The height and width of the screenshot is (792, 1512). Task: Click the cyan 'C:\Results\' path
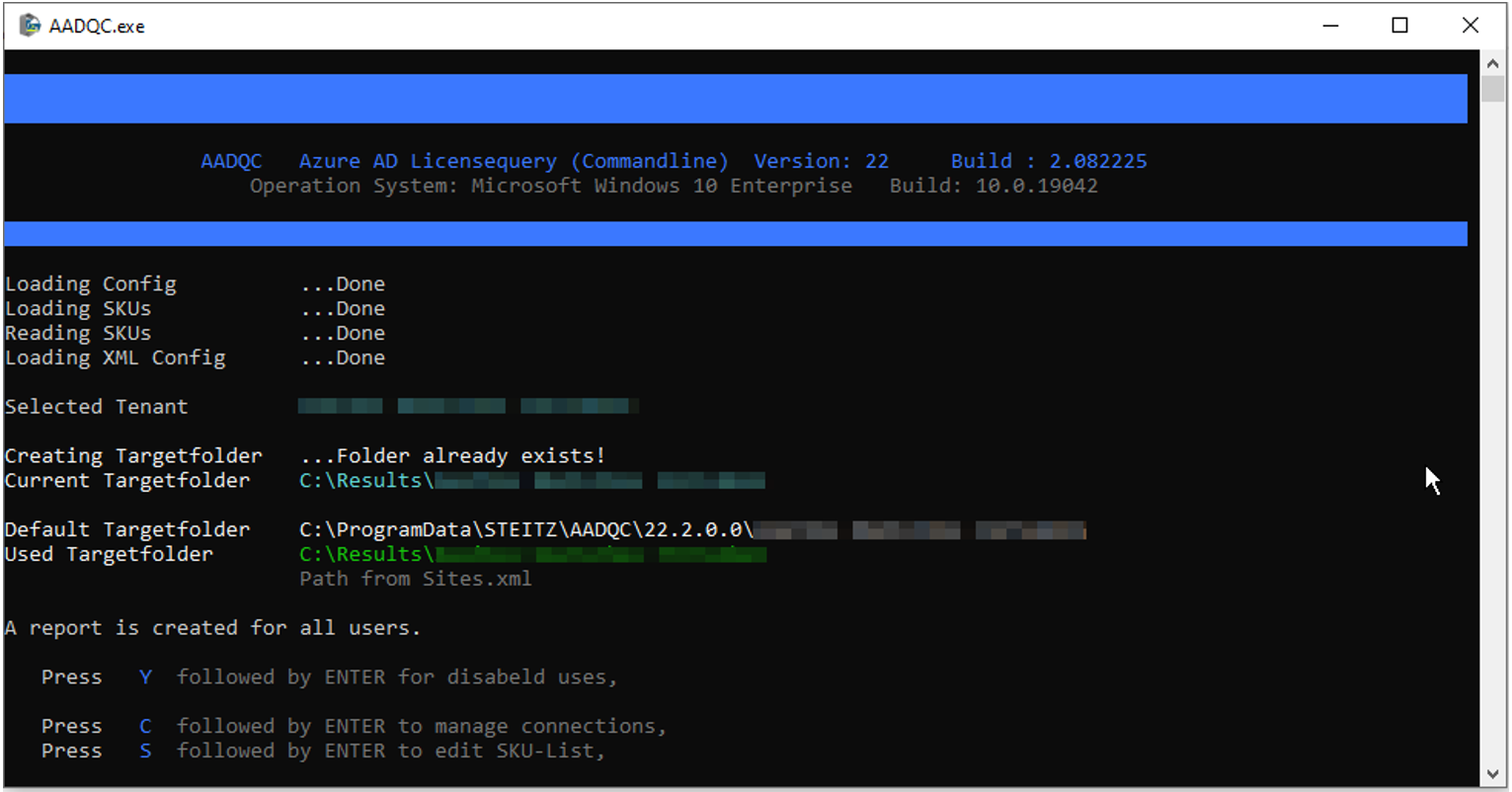click(366, 481)
